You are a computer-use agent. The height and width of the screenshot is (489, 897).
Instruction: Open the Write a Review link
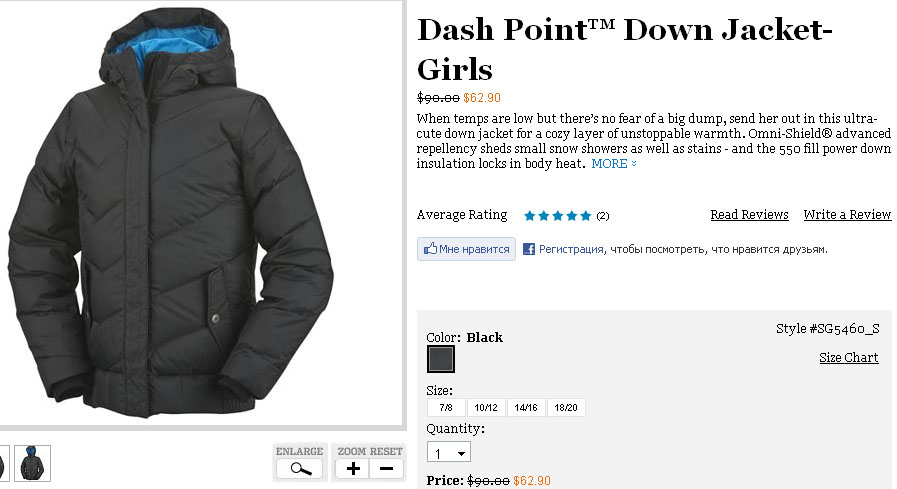(x=847, y=214)
